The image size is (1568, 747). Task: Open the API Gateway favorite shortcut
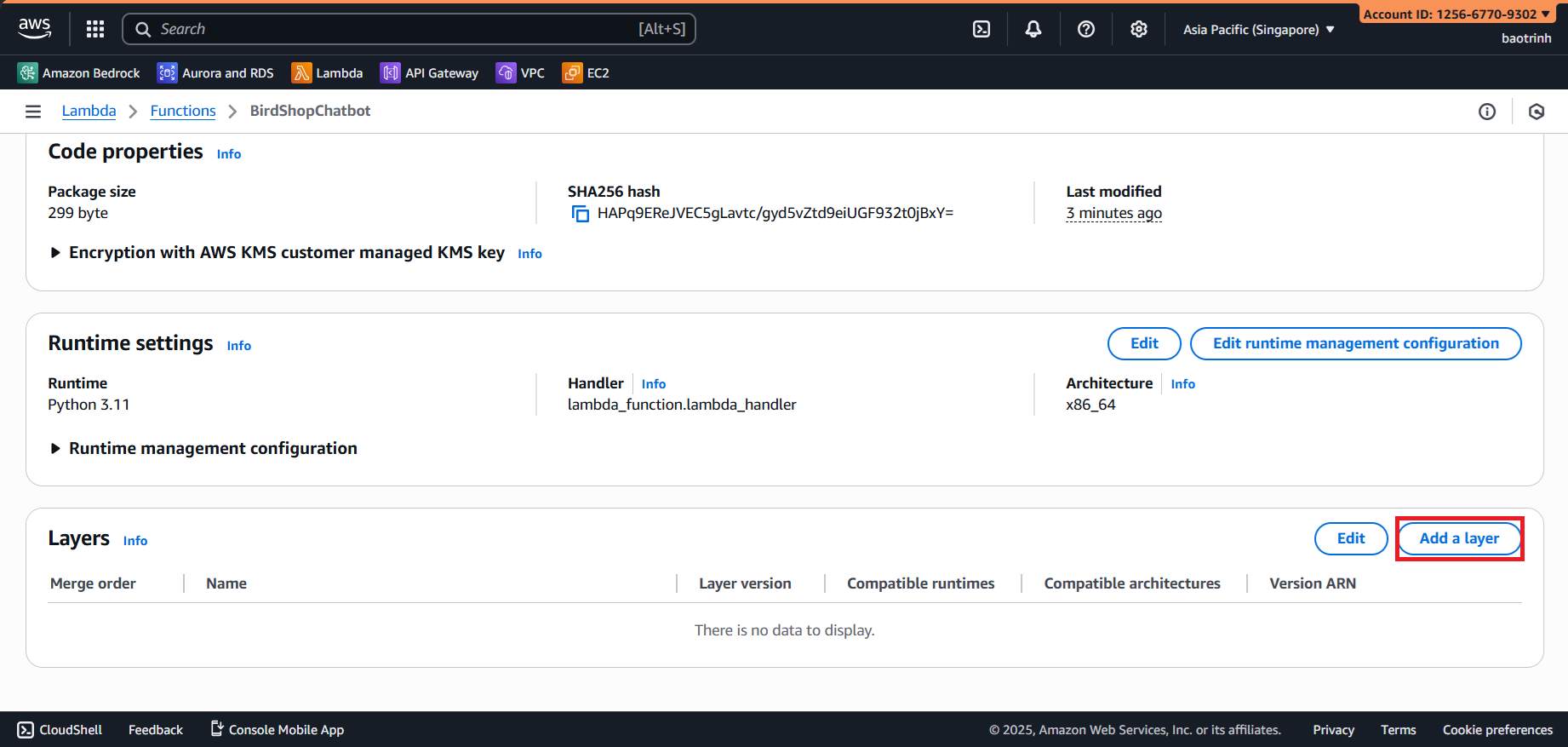pos(430,73)
